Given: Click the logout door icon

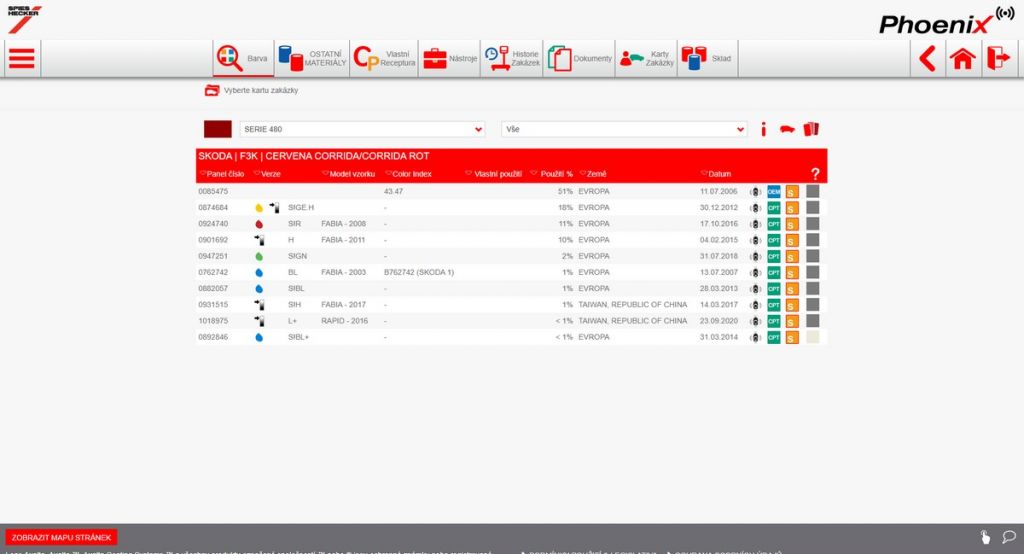Looking at the screenshot, I should (998, 59).
